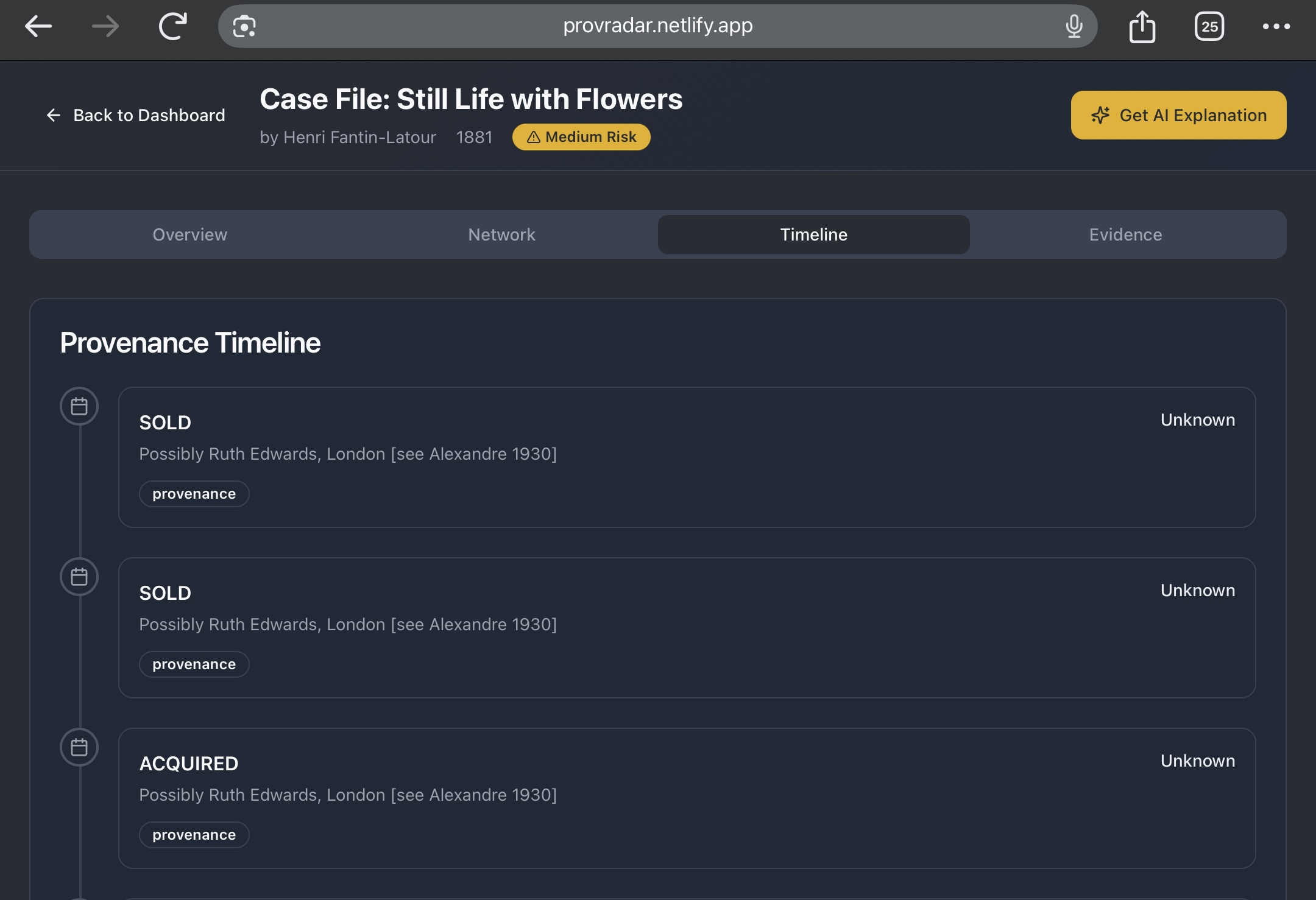Viewport: 1316px width, 900px height.
Task: Reload the page
Action: tap(173, 26)
